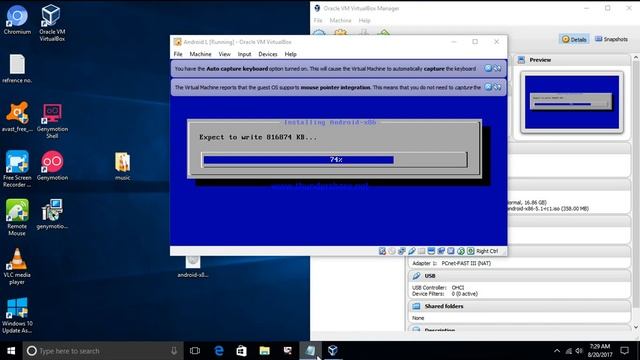
Task: Select the genymotio... installer desktop icon
Action: pyautogui.click(x=52, y=214)
